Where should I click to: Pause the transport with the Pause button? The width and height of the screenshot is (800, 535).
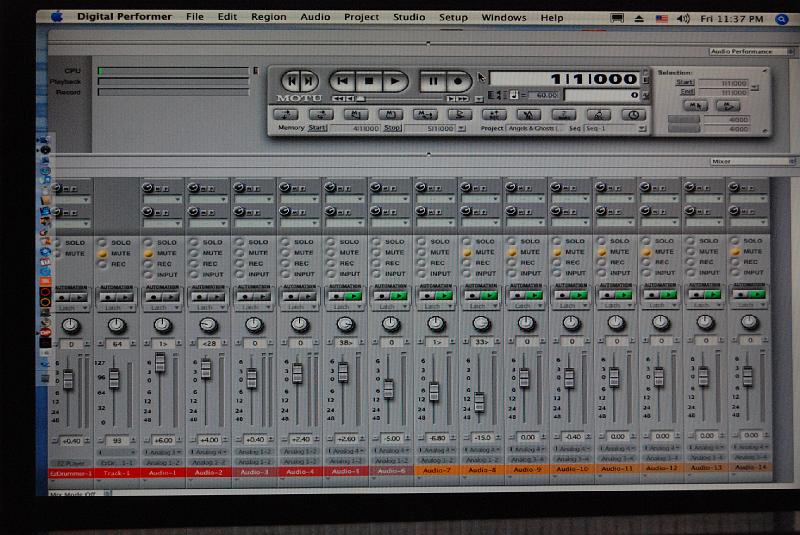click(433, 81)
